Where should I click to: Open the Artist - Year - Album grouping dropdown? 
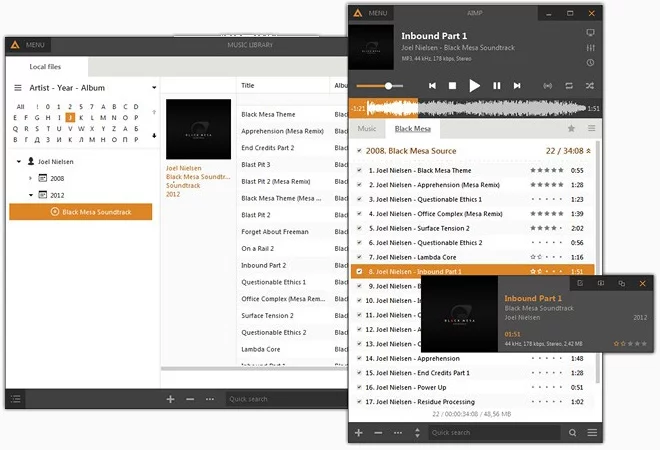click(154, 88)
